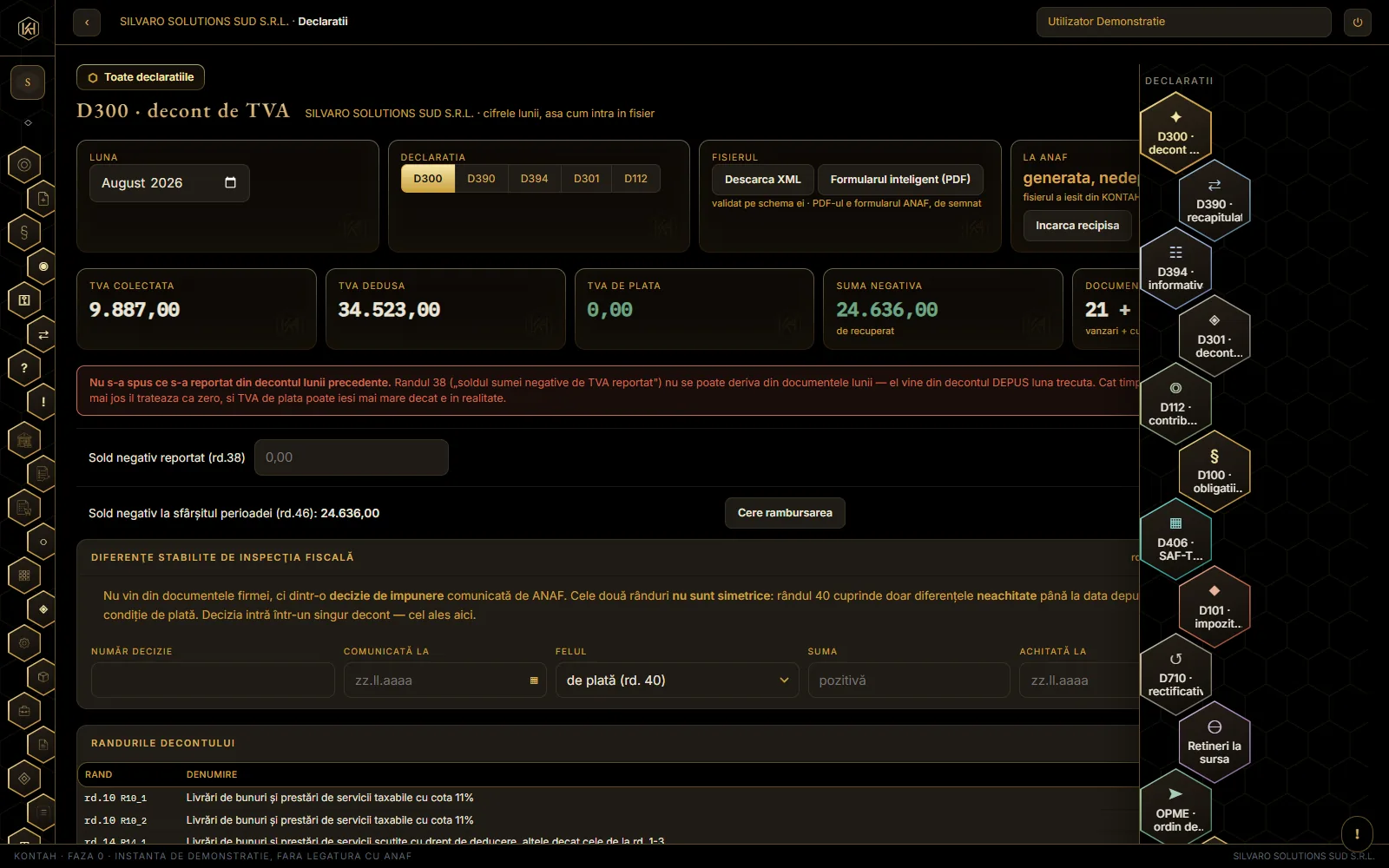
Task: Click the Sold negativ reportat input field
Action: [352, 457]
